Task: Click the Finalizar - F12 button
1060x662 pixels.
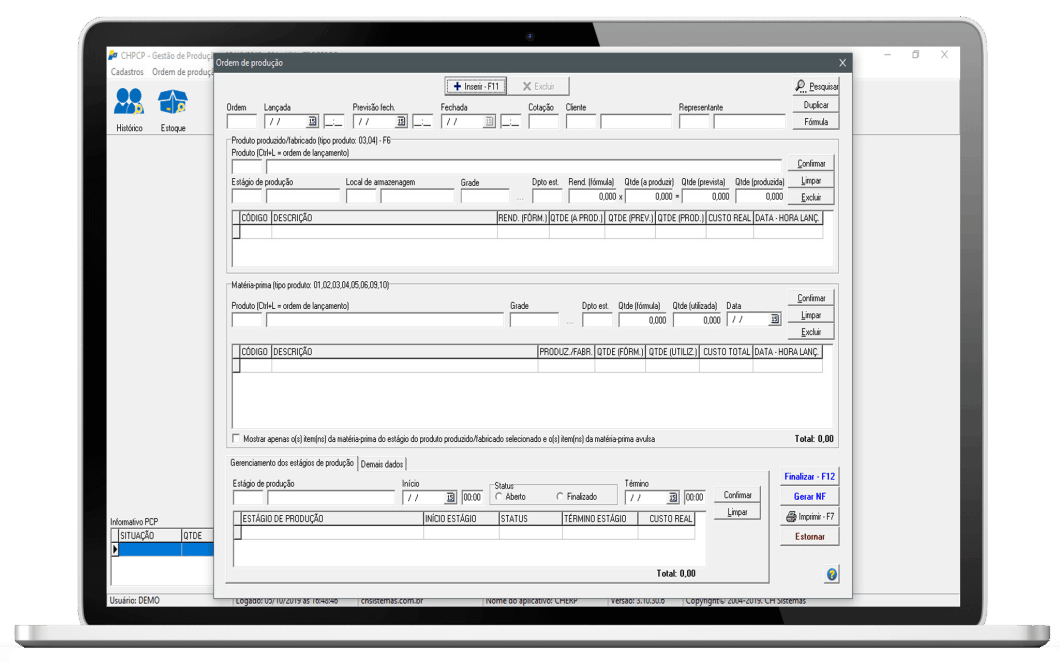Action: [809, 477]
